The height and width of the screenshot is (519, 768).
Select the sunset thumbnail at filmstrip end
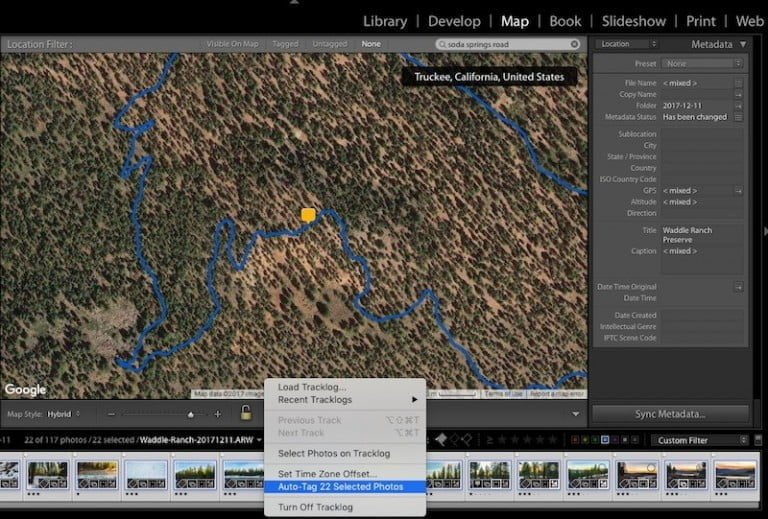[x=735, y=474]
